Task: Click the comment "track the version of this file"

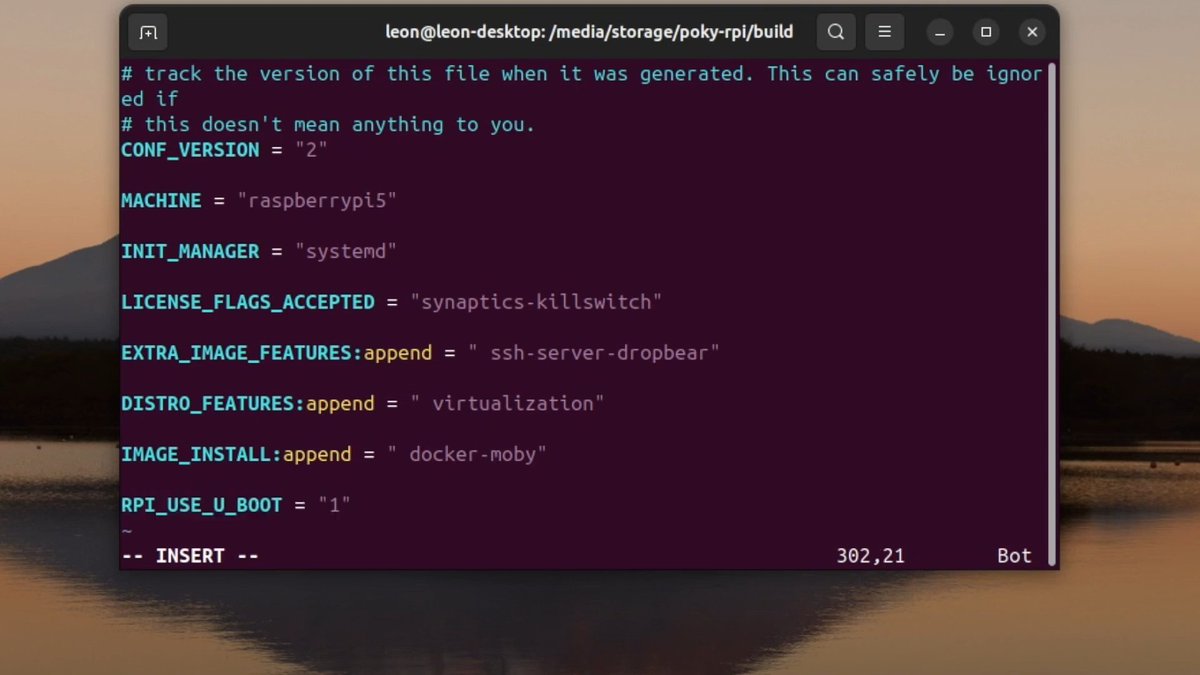Action: click(x=582, y=86)
